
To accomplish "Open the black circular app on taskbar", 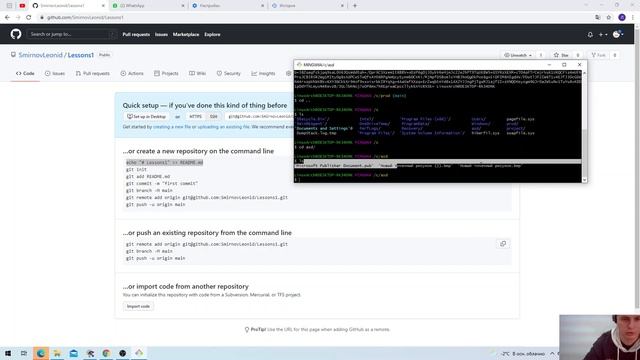I will pos(122,353).
